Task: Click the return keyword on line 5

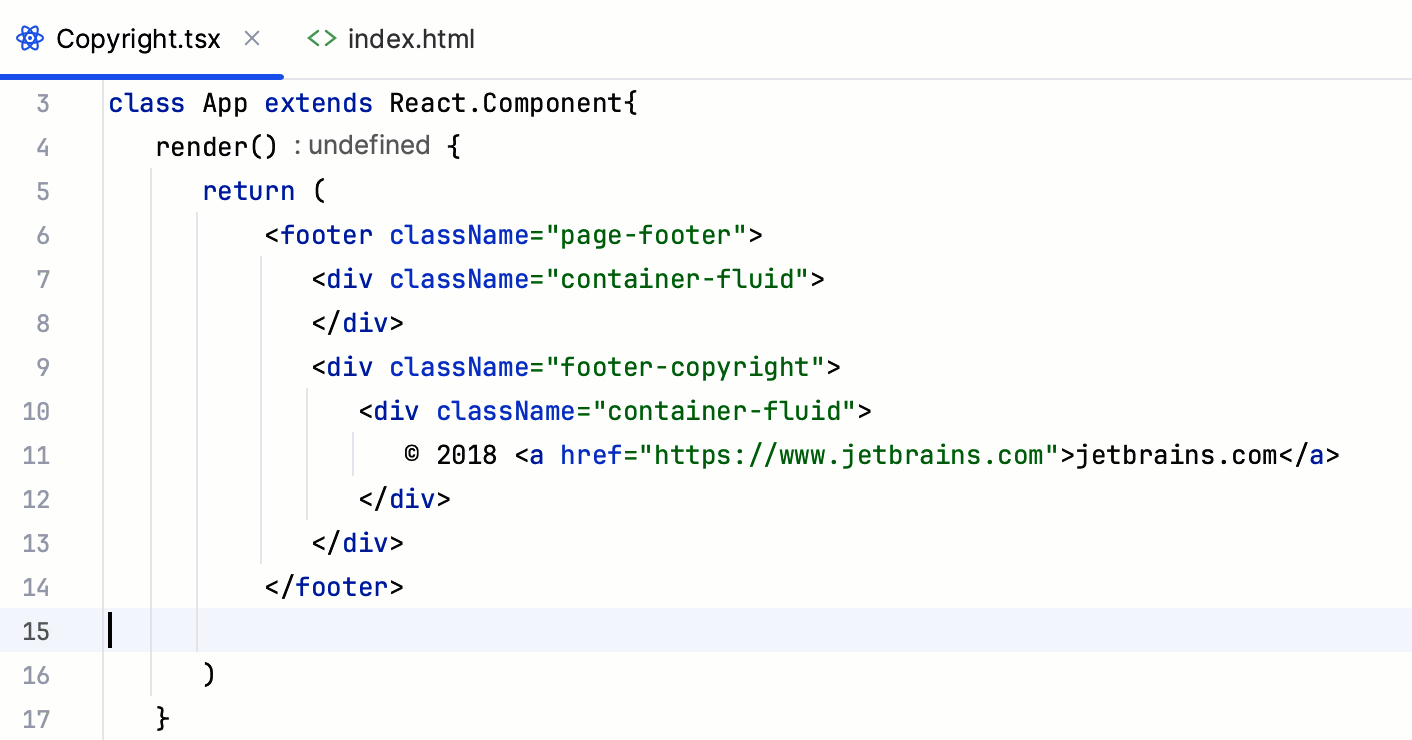Action: tap(248, 191)
